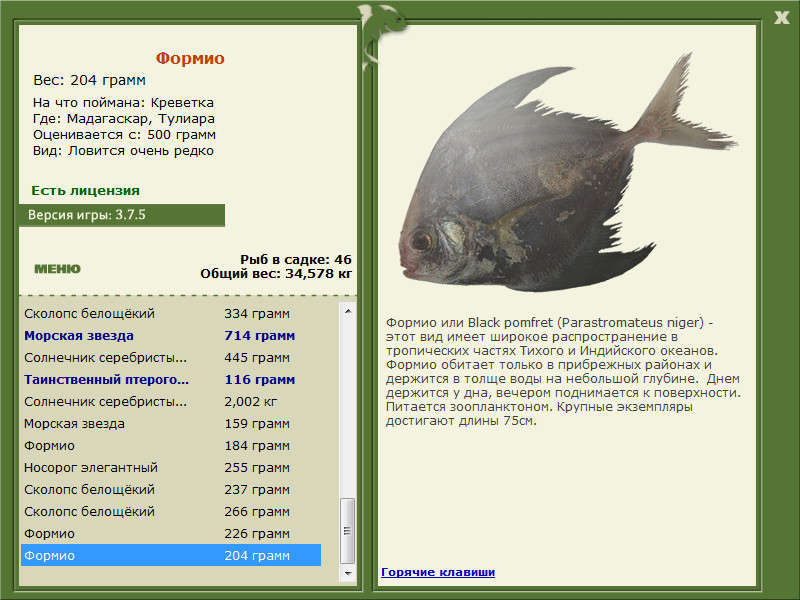The height and width of the screenshot is (600, 800).
Task: Click the Общий вес: 34,578 кг text
Action: (276, 273)
